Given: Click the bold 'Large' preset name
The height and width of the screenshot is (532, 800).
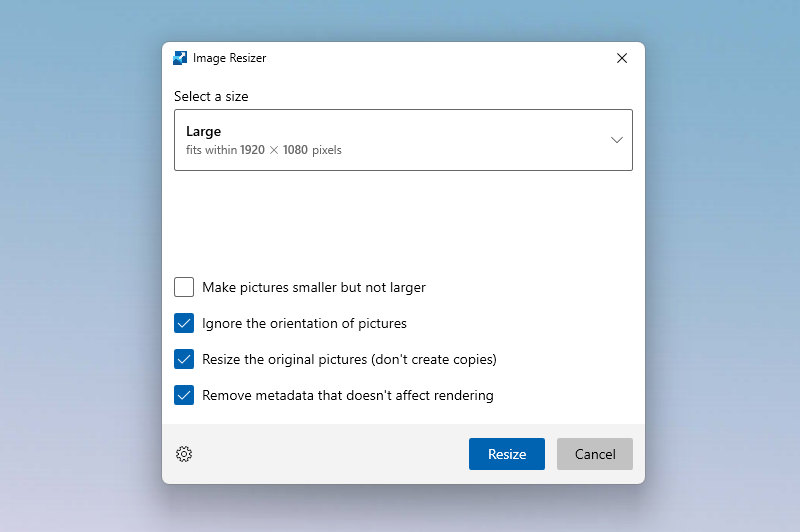Looking at the screenshot, I should tap(203, 131).
